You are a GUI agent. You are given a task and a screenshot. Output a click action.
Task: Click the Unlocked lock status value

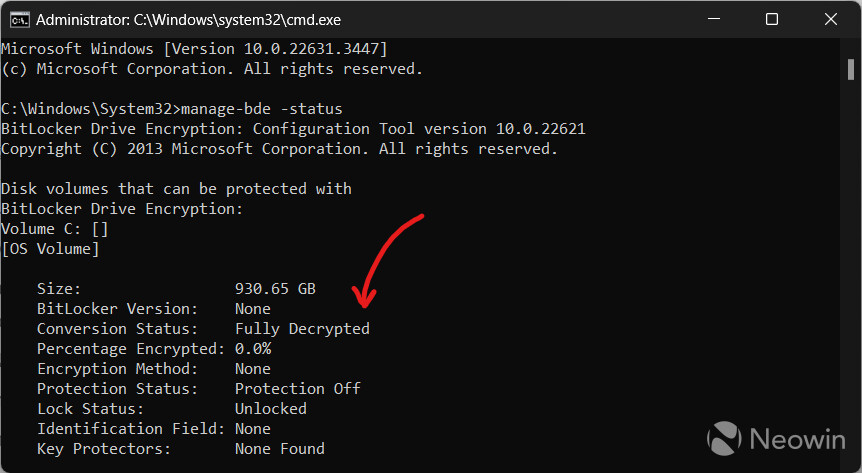click(x=271, y=409)
